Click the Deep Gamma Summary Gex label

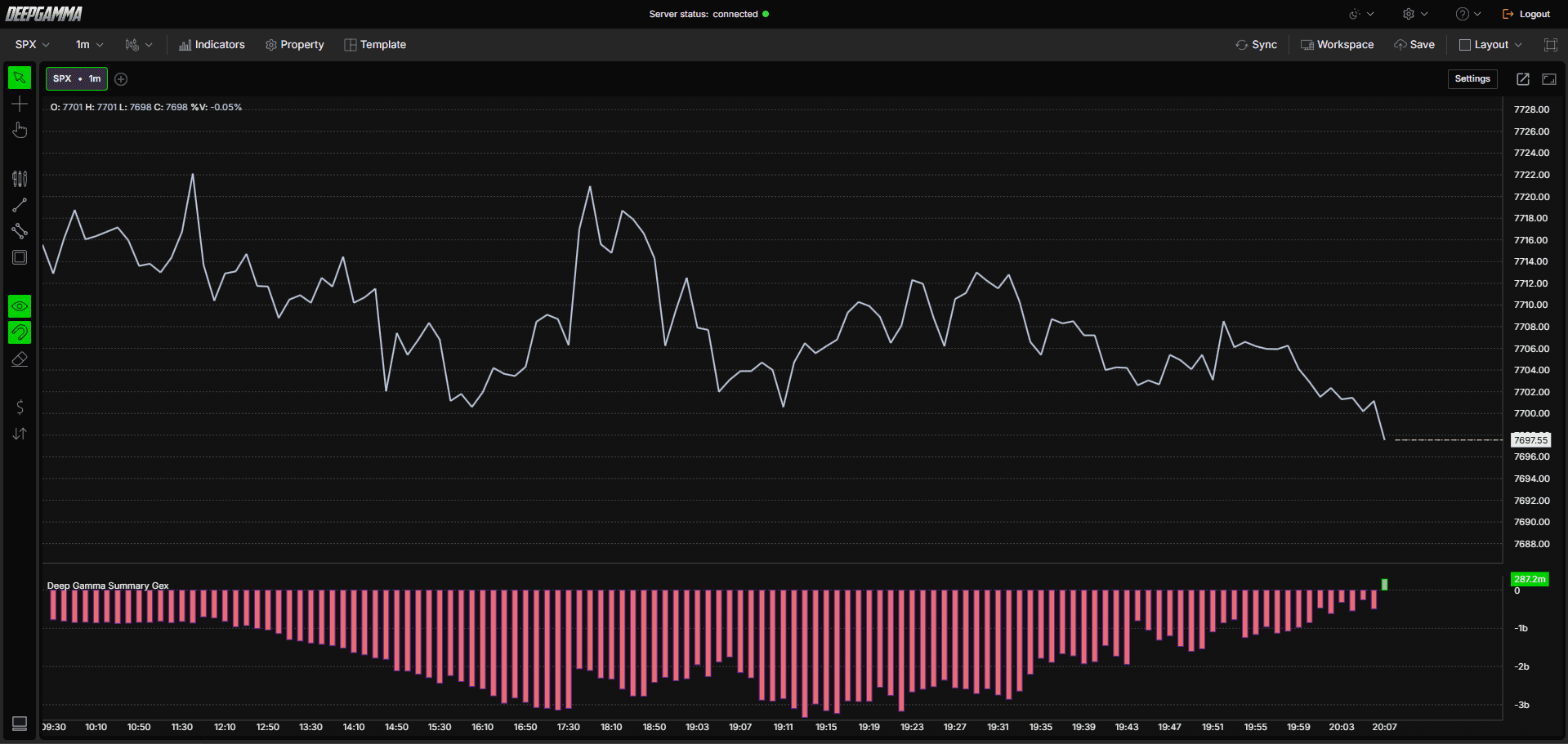[x=108, y=586]
